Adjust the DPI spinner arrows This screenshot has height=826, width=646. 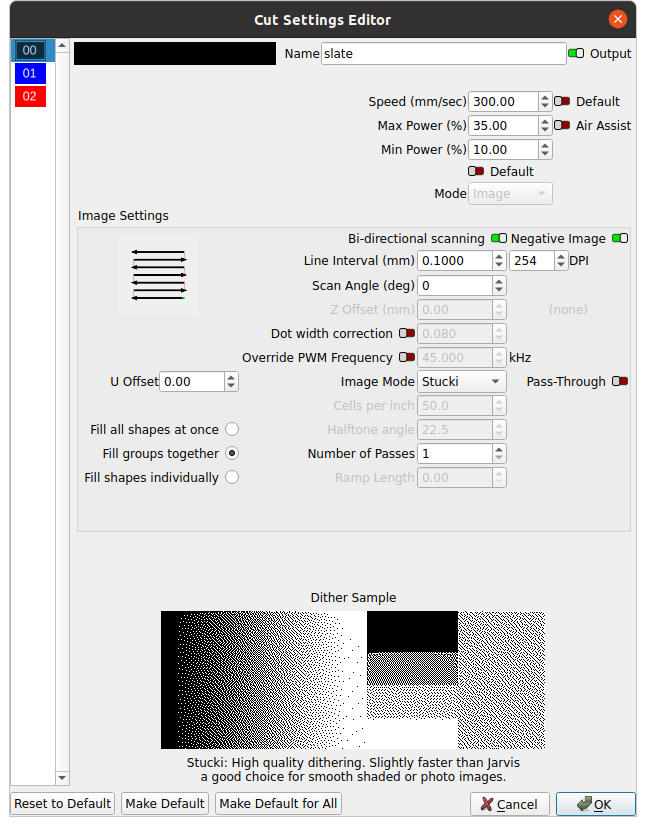(561, 261)
